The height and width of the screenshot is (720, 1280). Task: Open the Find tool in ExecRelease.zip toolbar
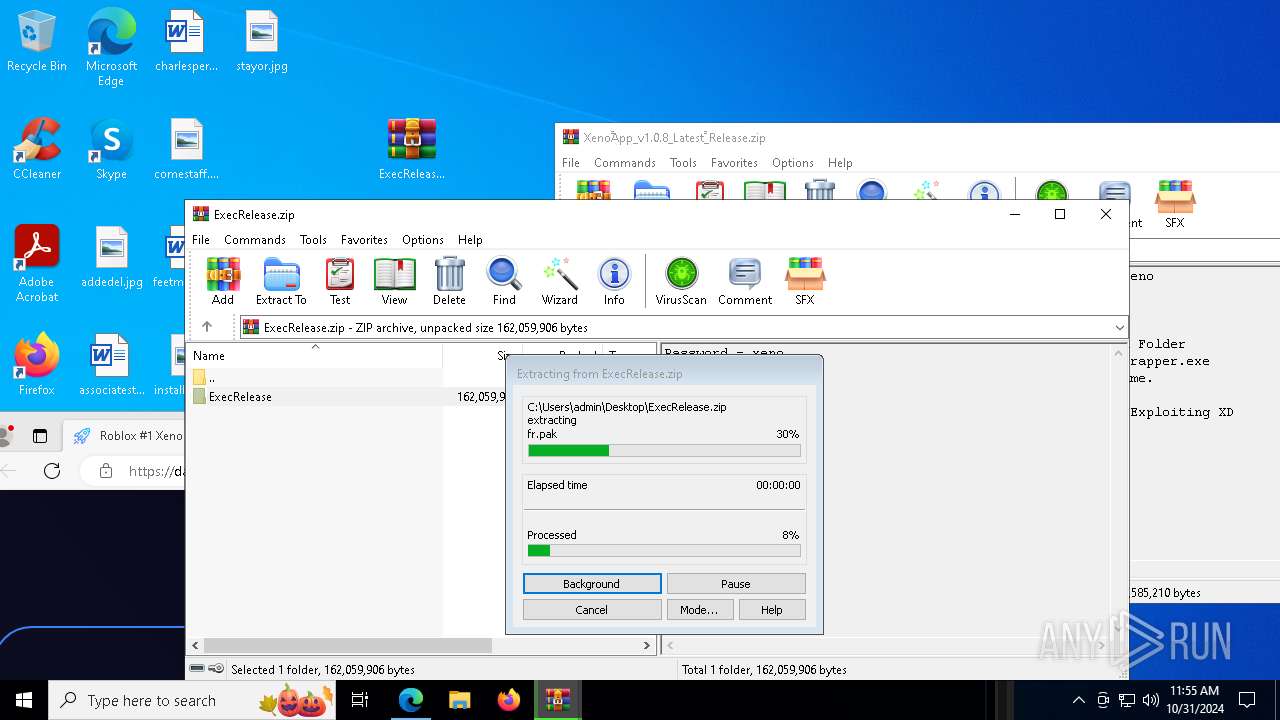[504, 281]
